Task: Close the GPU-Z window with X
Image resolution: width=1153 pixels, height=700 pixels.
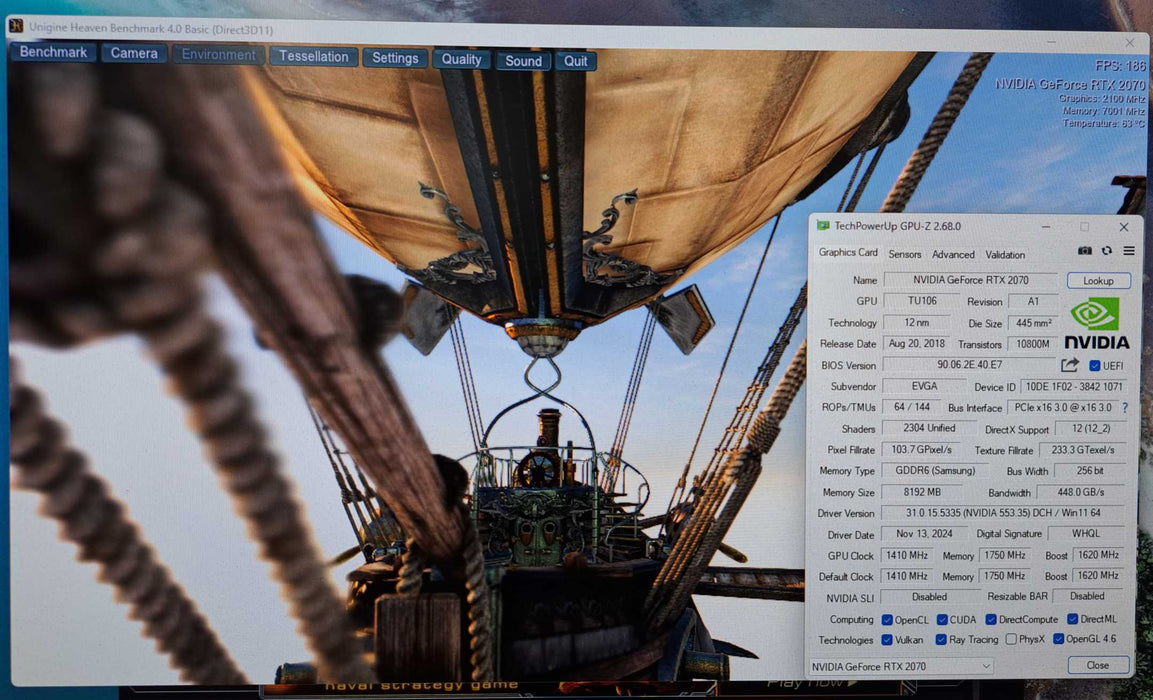Action: (1124, 227)
